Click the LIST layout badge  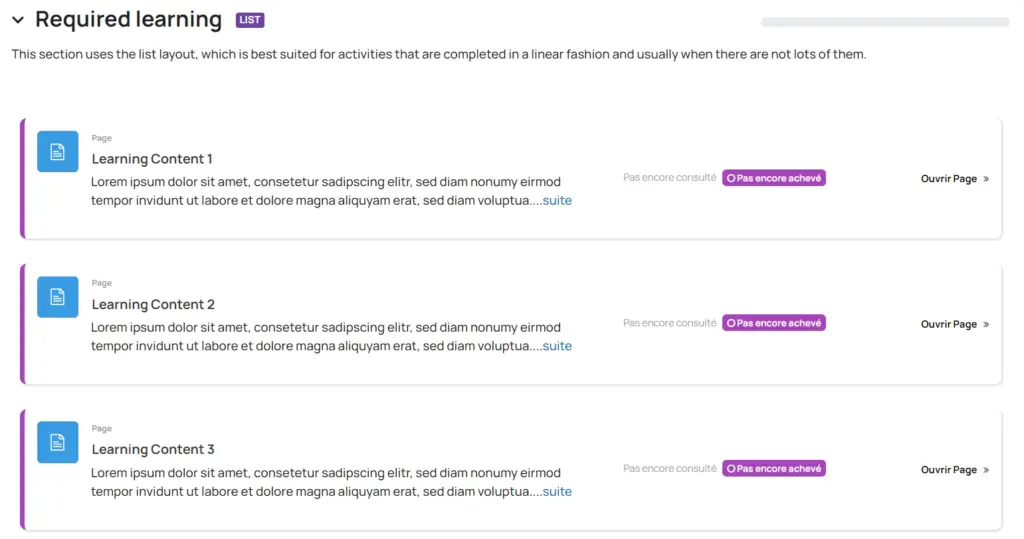tap(250, 20)
